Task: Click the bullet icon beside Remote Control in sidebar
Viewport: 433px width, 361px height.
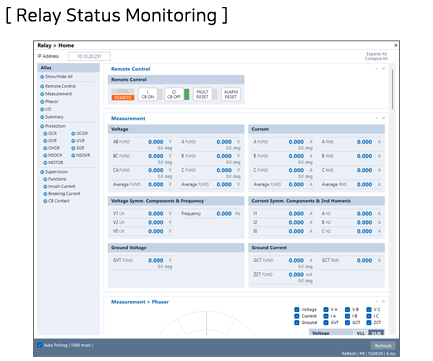Action: pyautogui.click(x=42, y=86)
